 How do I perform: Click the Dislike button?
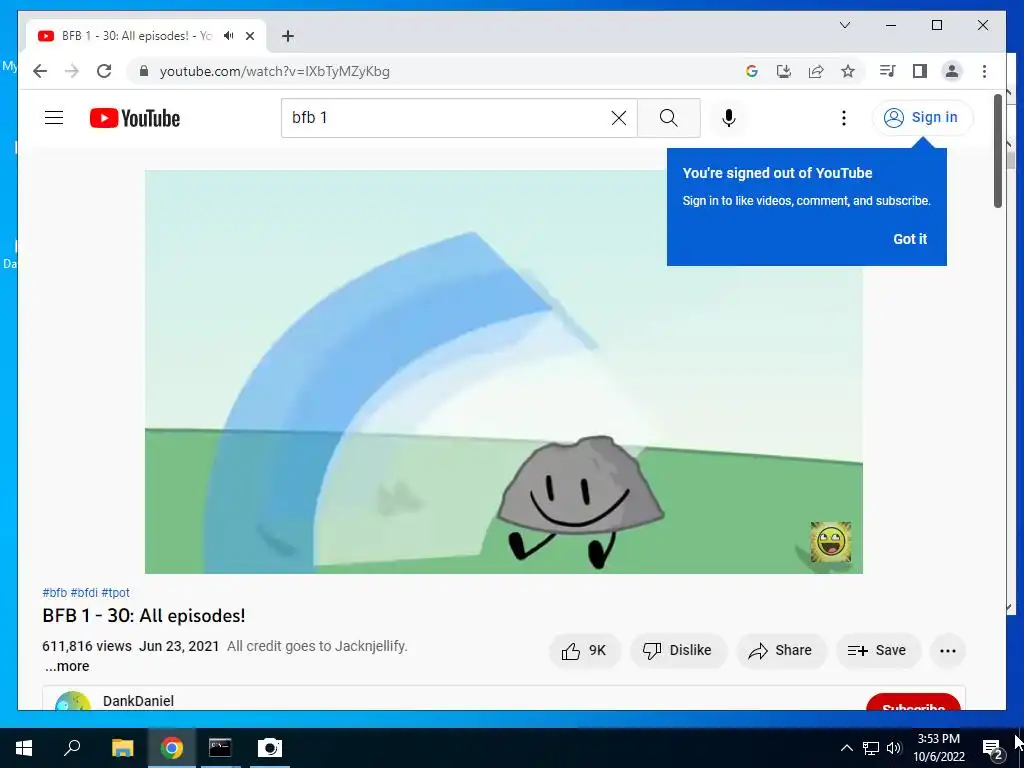(678, 650)
